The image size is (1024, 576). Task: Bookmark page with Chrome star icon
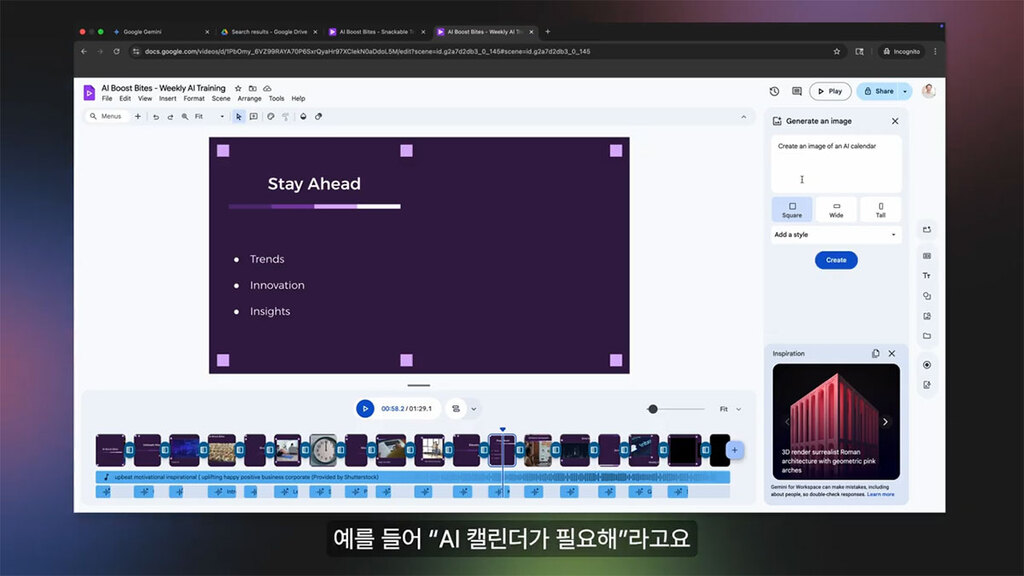pyautogui.click(x=837, y=52)
